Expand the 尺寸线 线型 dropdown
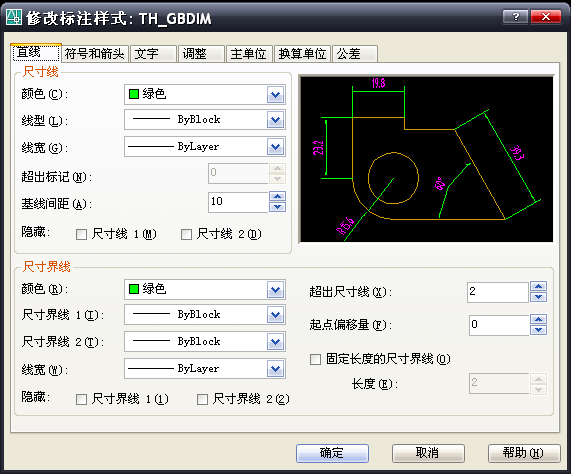The width and height of the screenshot is (571, 474). point(276,120)
